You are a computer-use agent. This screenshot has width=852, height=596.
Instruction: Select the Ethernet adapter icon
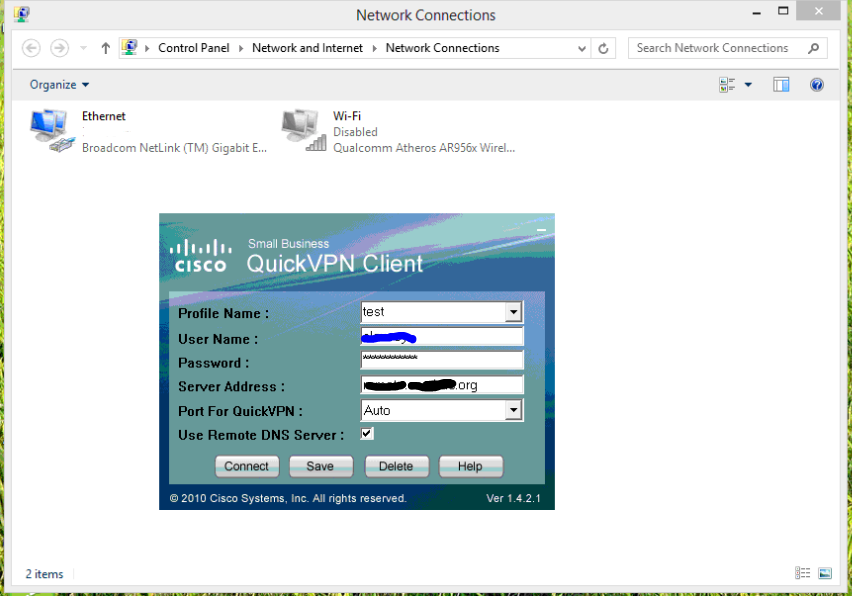[52, 130]
